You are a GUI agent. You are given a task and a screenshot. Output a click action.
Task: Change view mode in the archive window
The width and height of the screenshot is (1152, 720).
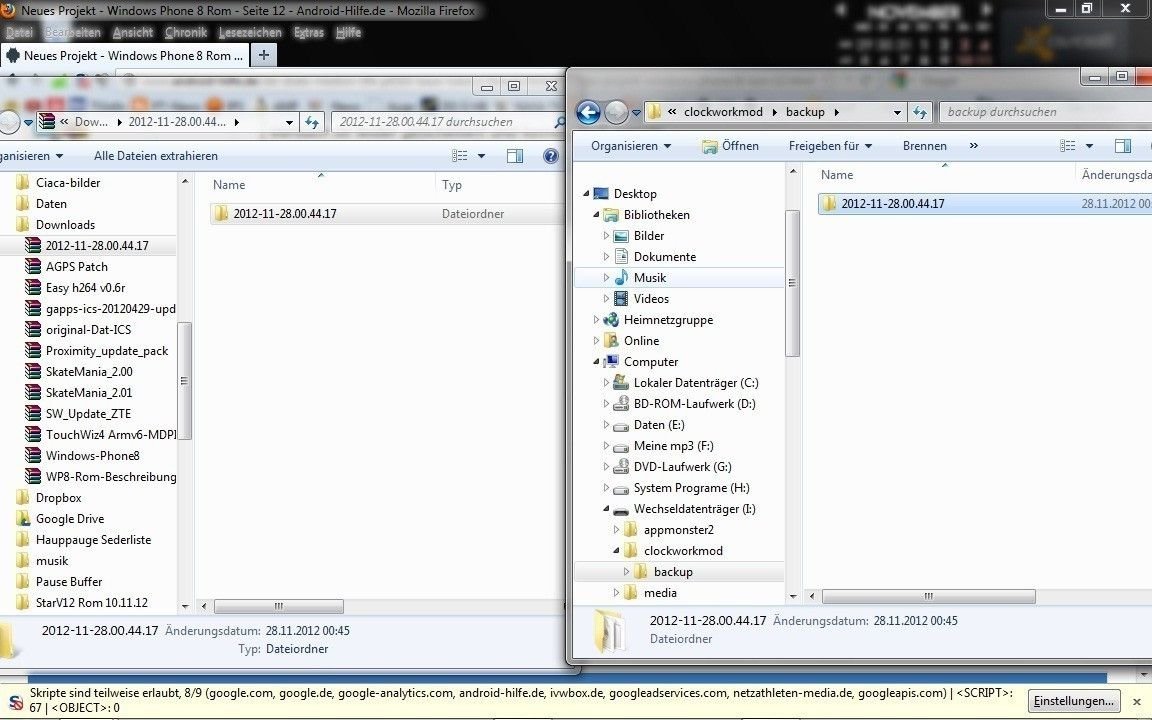(x=460, y=156)
